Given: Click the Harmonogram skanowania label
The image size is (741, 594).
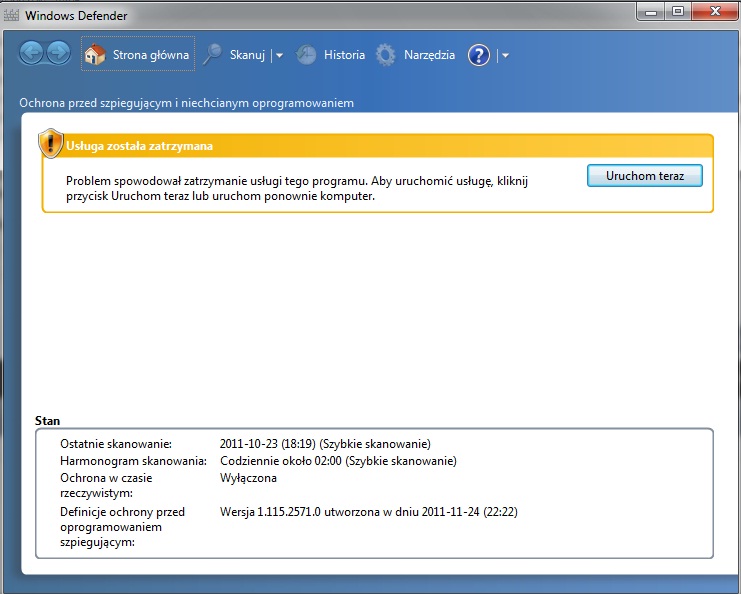Looking at the screenshot, I should tap(133, 461).
